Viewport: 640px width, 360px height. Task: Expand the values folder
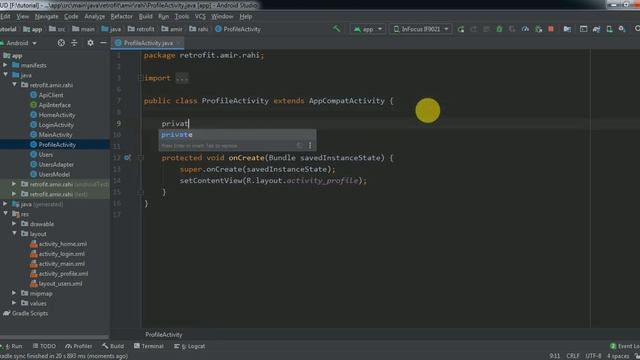click(14, 303)
